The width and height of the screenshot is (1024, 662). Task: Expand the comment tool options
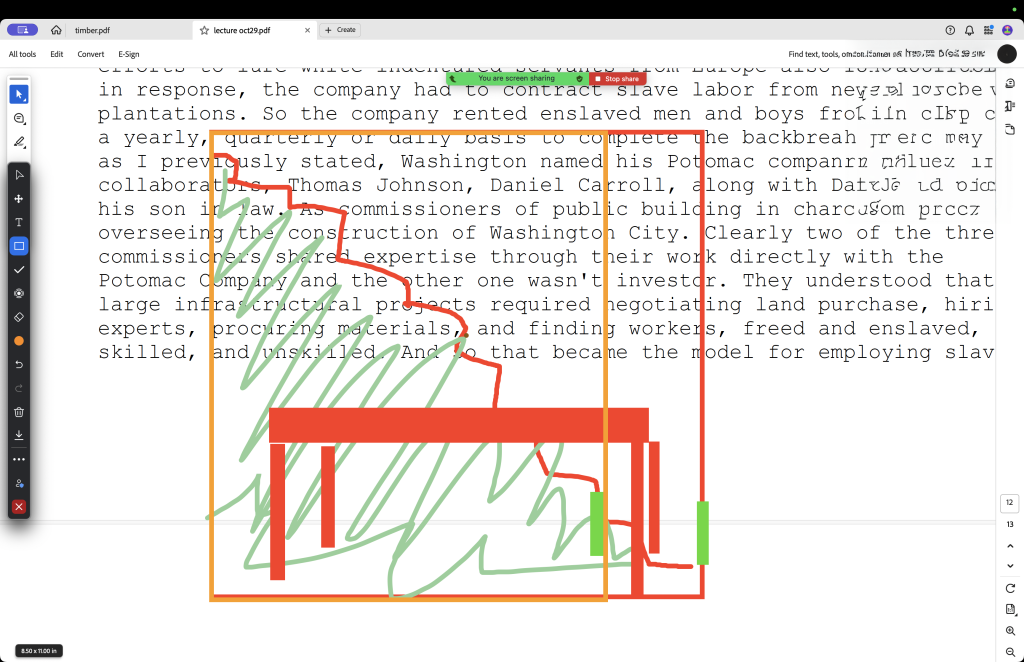19,118
